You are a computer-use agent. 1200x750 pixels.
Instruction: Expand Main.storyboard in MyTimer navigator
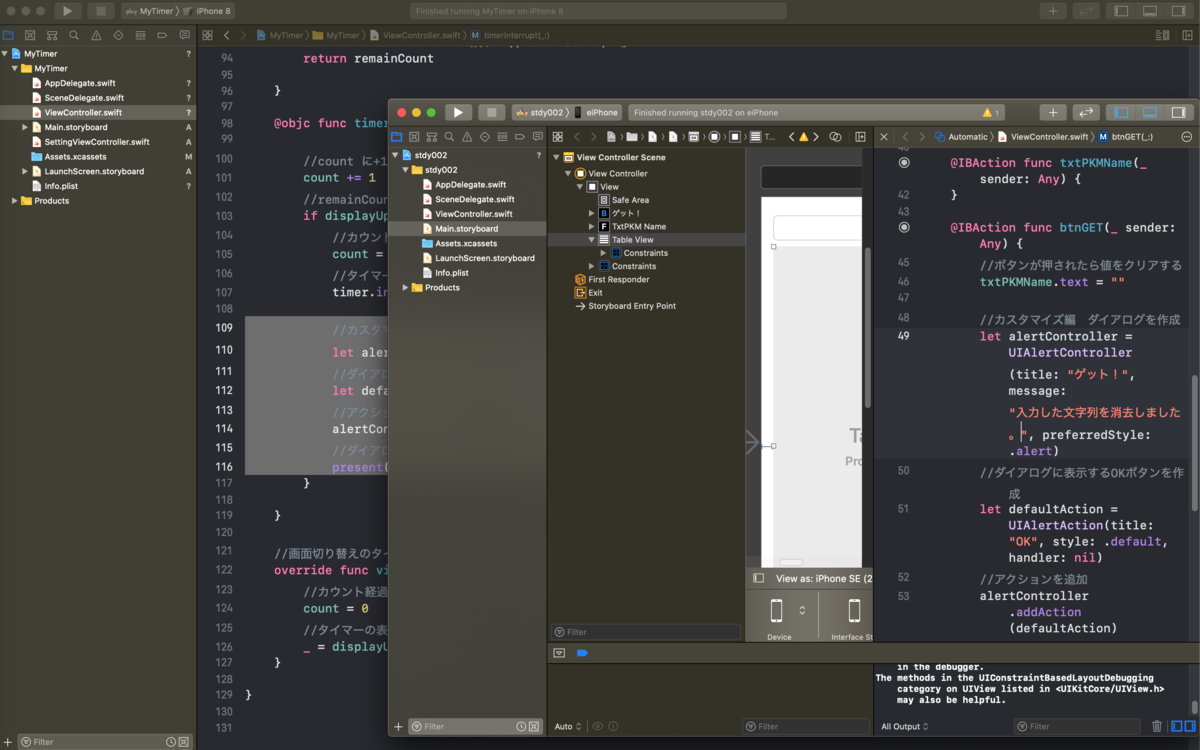pyautogui.click(x=24, y=127)
